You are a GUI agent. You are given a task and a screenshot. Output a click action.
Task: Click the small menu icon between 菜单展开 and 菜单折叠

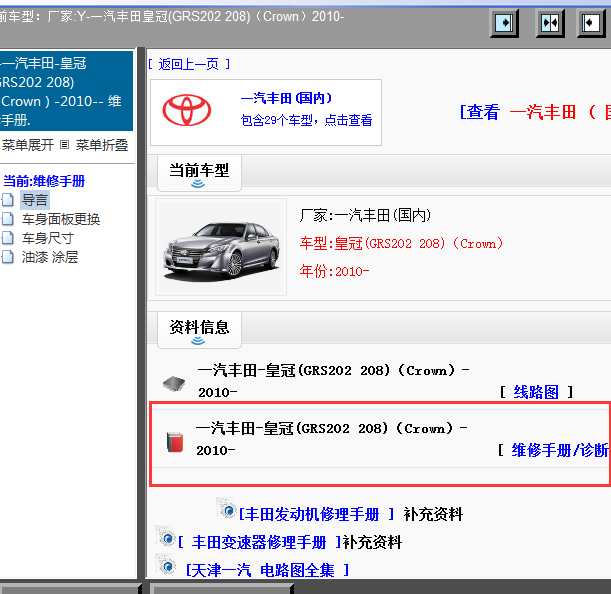[64, 145]
